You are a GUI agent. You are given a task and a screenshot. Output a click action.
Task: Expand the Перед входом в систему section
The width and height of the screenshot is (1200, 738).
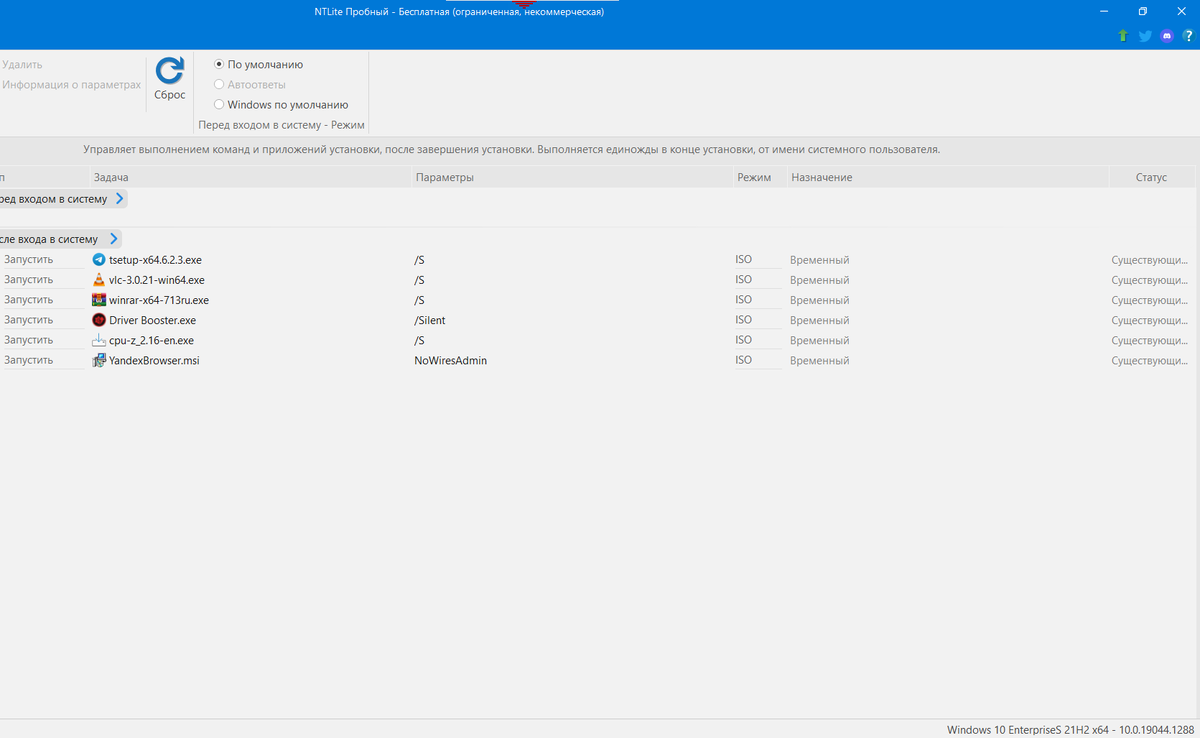coord(120,199)
